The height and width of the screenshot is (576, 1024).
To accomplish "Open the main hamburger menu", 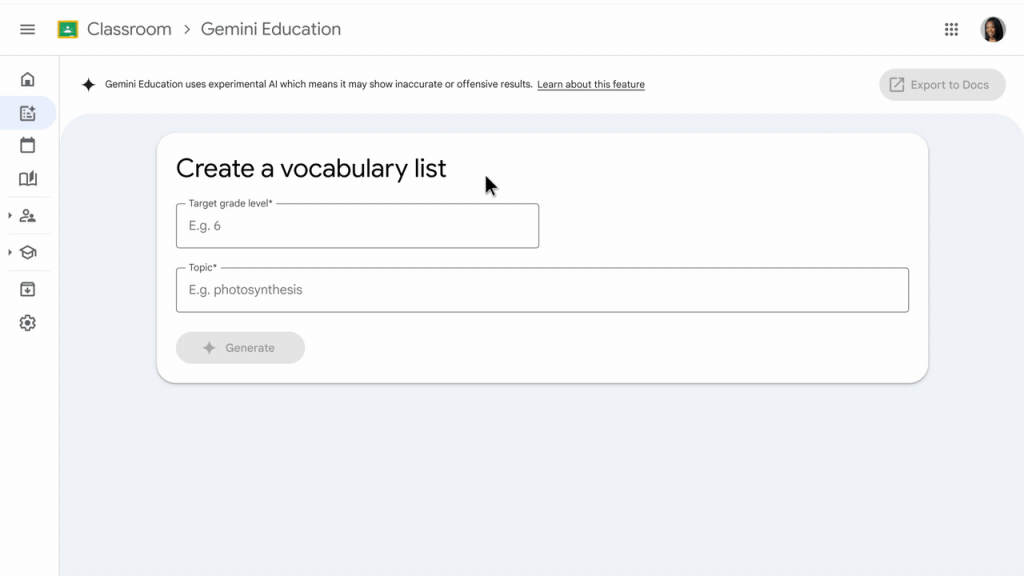I will pos(28,30).
